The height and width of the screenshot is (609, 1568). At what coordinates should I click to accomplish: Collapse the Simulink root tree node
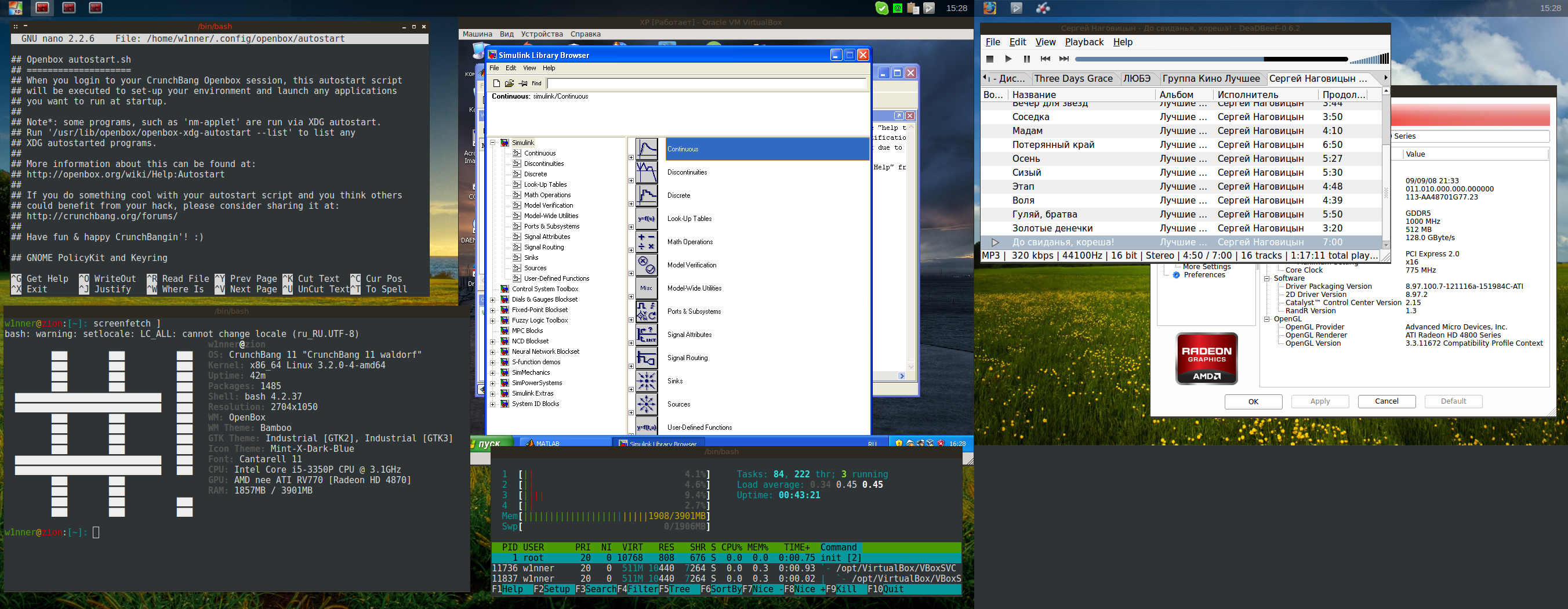[x=492, y=143]
